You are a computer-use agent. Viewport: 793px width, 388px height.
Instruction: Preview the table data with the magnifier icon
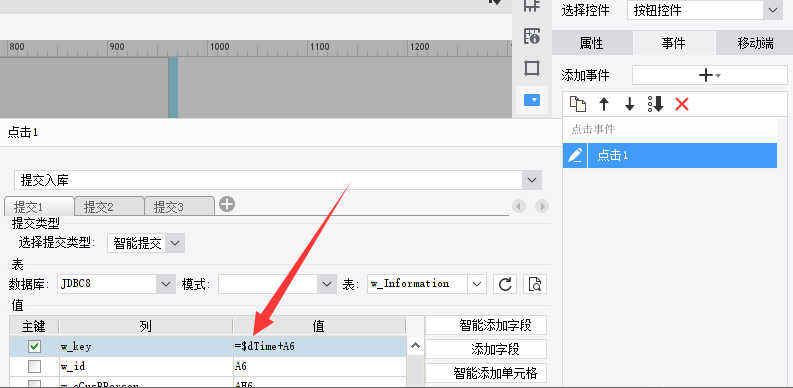pos(535,284)
